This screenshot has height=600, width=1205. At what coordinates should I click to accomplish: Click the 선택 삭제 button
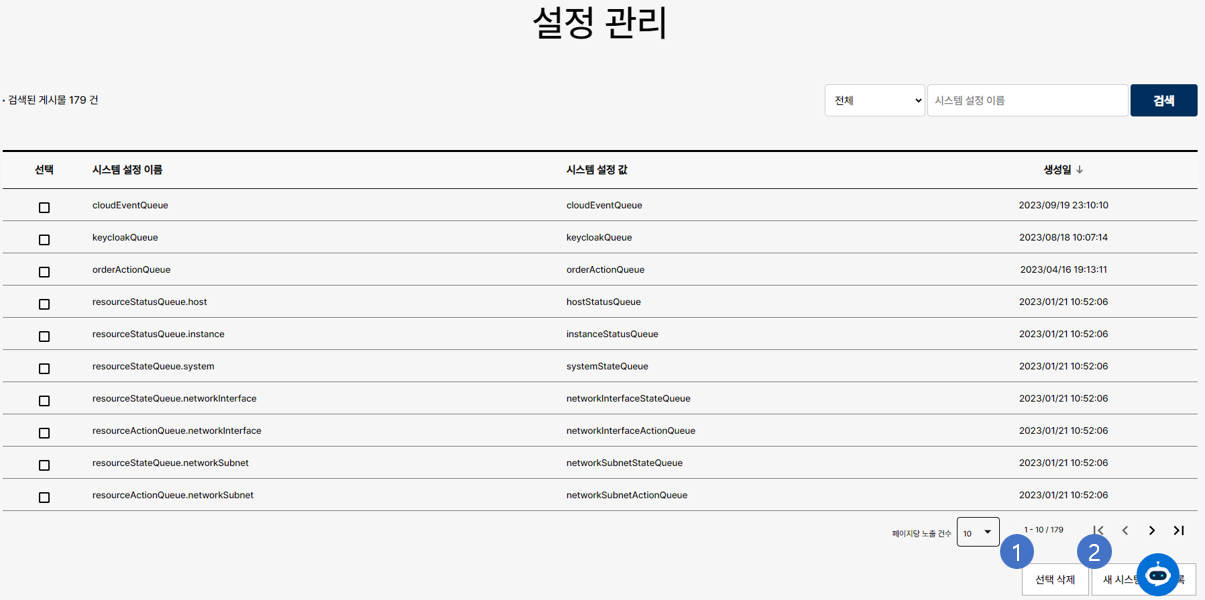pos(1054,580)
